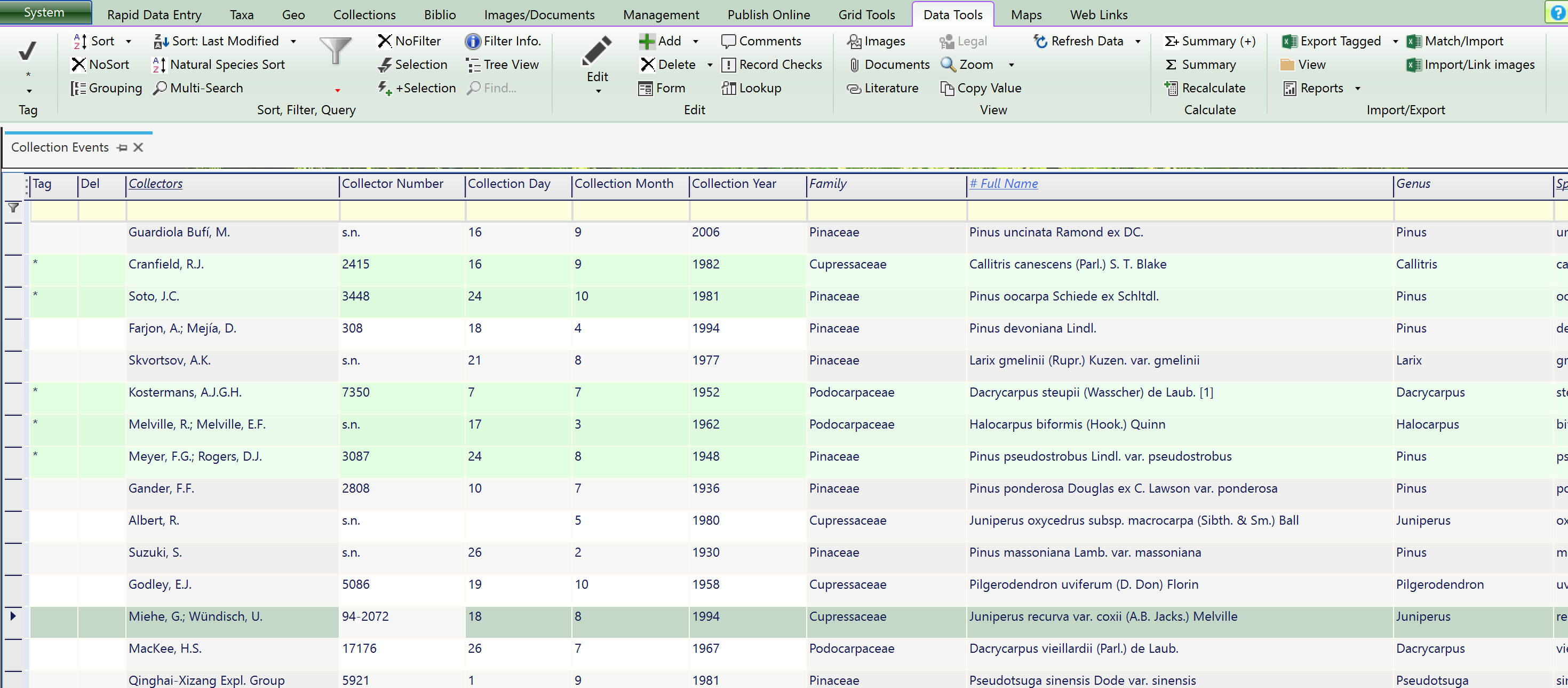Expand the Refresh Data dropdown
Viewport: 1568px width, 688px height.
click(1137, 42)
